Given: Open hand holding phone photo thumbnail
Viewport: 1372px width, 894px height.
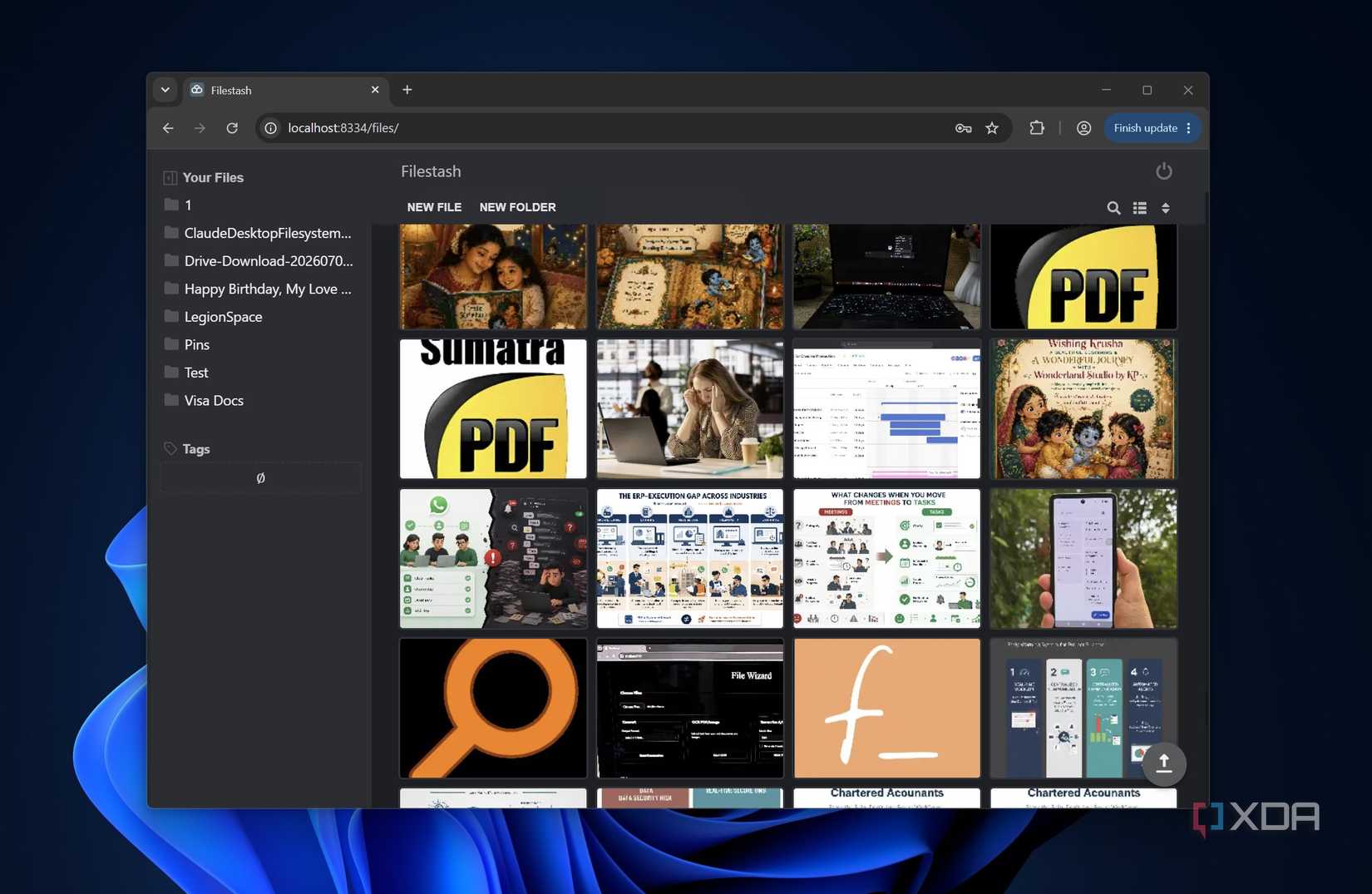Looking at the screenshot, I should 1083,558.
